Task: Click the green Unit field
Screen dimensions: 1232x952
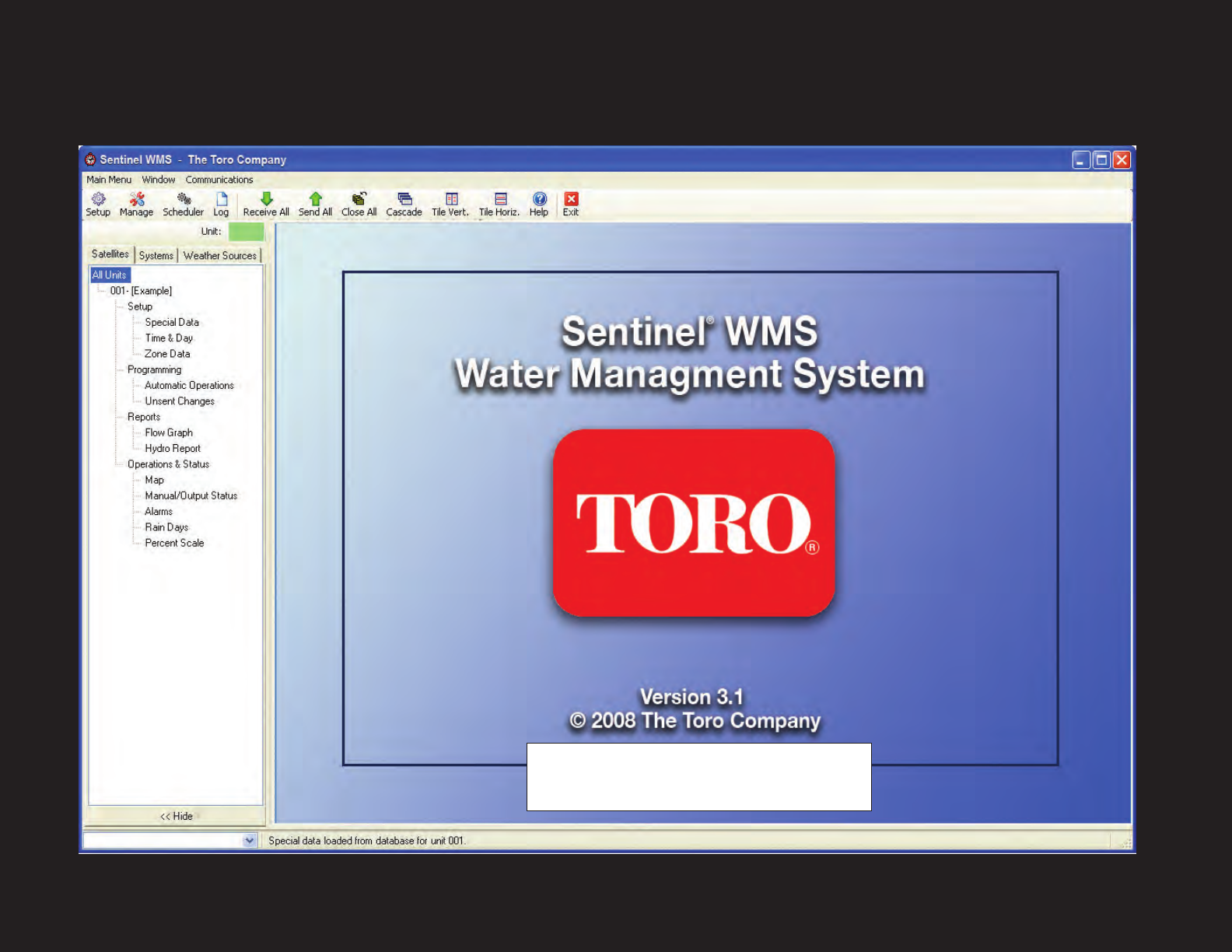Action: coord(247,232)
